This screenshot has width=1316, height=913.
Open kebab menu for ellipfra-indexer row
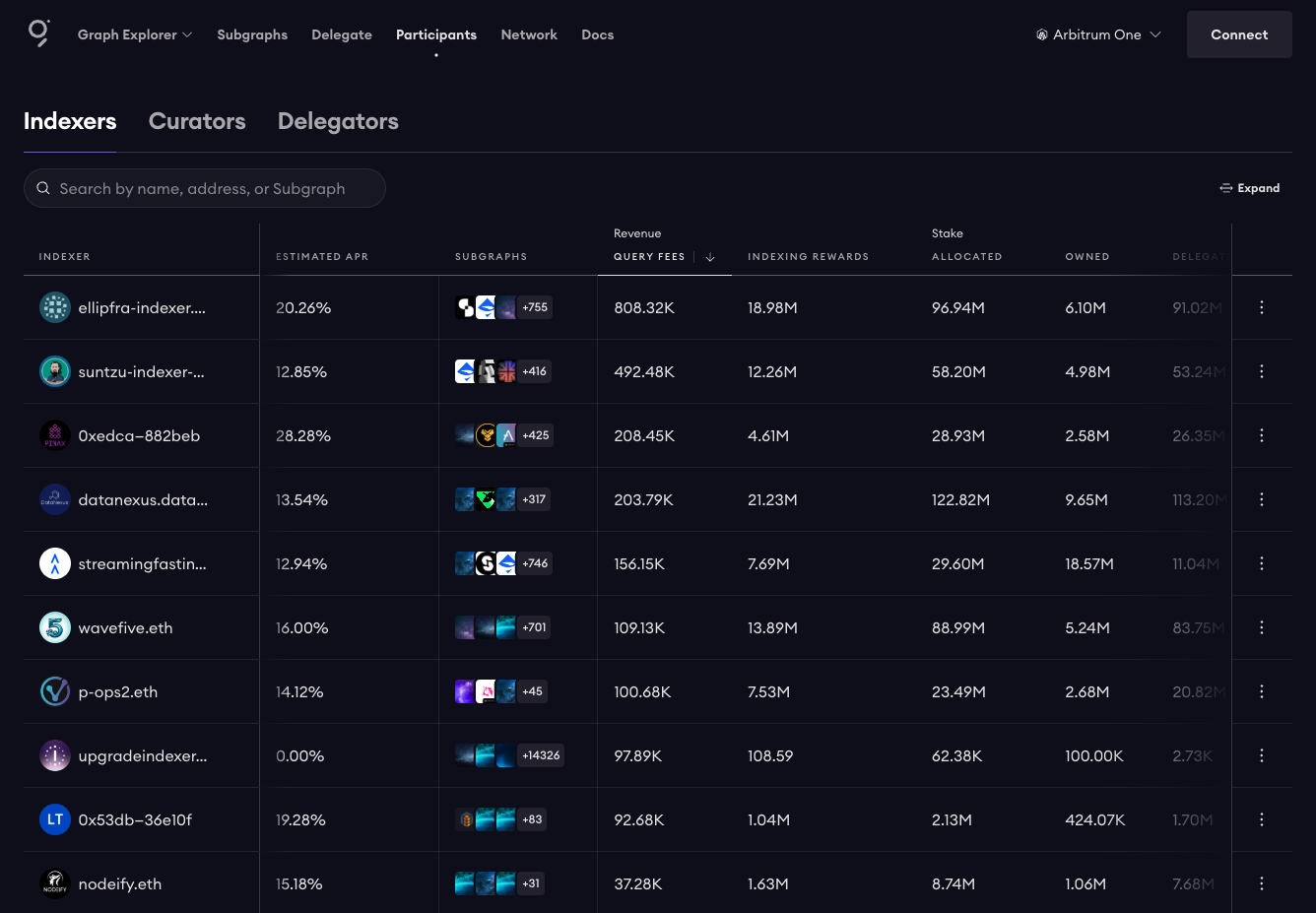coord(1261,307)
